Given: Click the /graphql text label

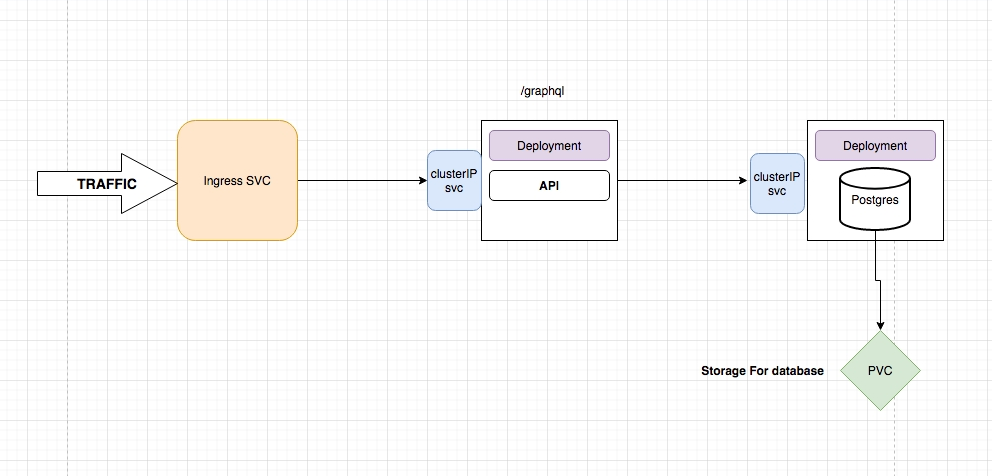Looking at the screenshot, I should [x=542, y=91].
